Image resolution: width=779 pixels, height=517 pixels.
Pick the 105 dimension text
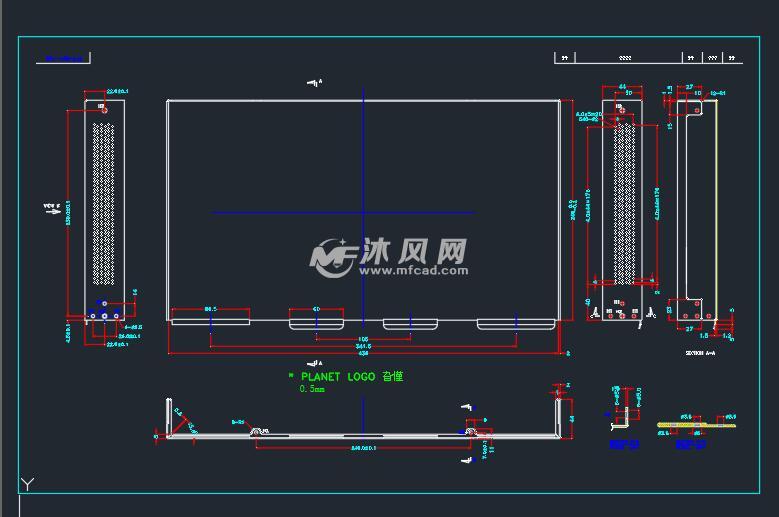[363, 339]
